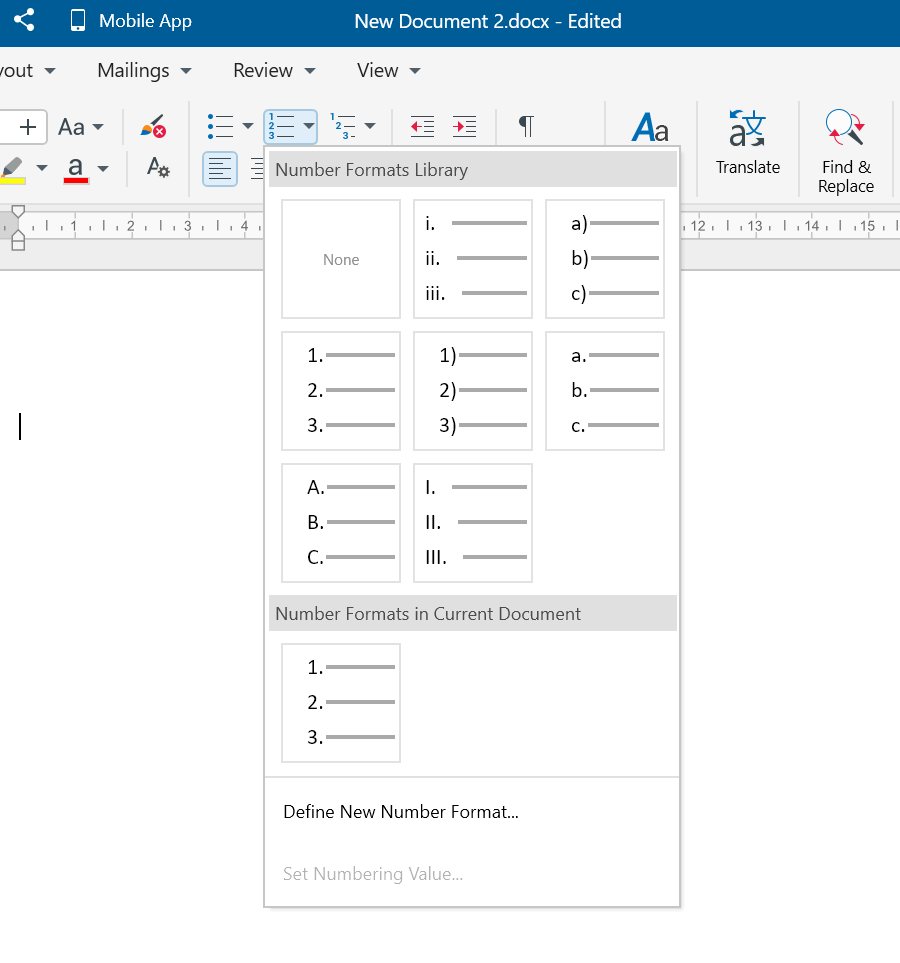Open the View menu
The width and height of the screenshot is (900, 963).
(x=388, y=71)
